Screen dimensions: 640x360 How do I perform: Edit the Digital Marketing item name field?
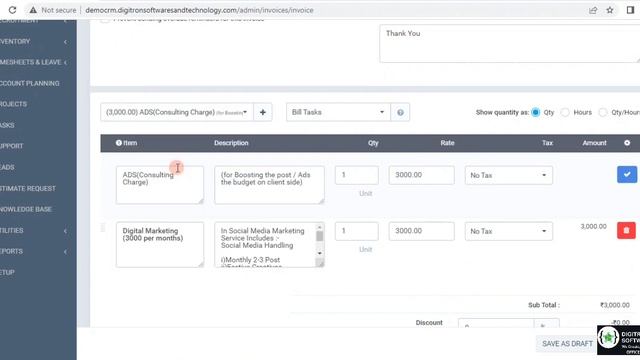160,244
